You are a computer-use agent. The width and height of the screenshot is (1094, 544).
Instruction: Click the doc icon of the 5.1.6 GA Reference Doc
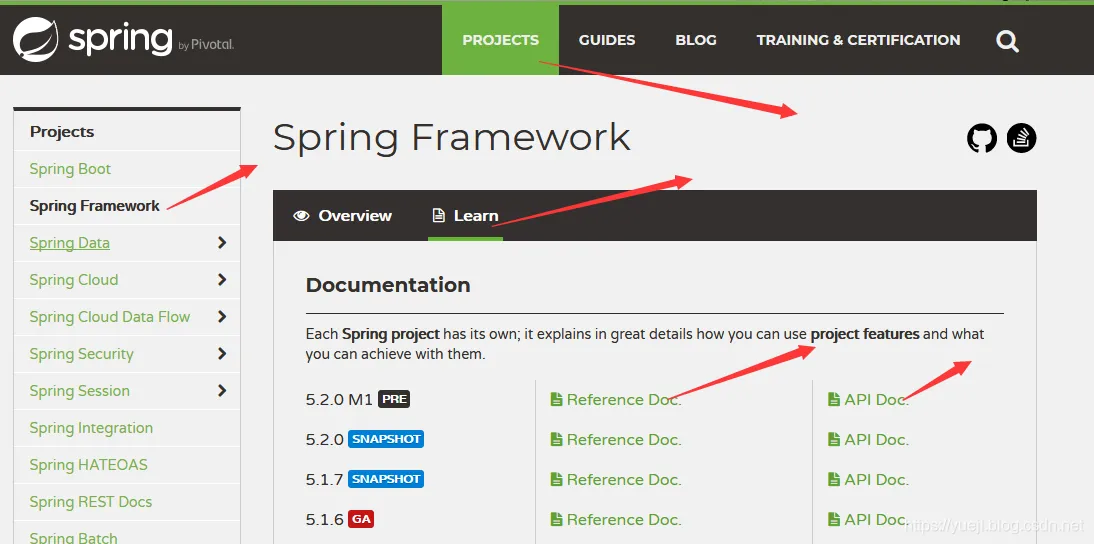556,520
